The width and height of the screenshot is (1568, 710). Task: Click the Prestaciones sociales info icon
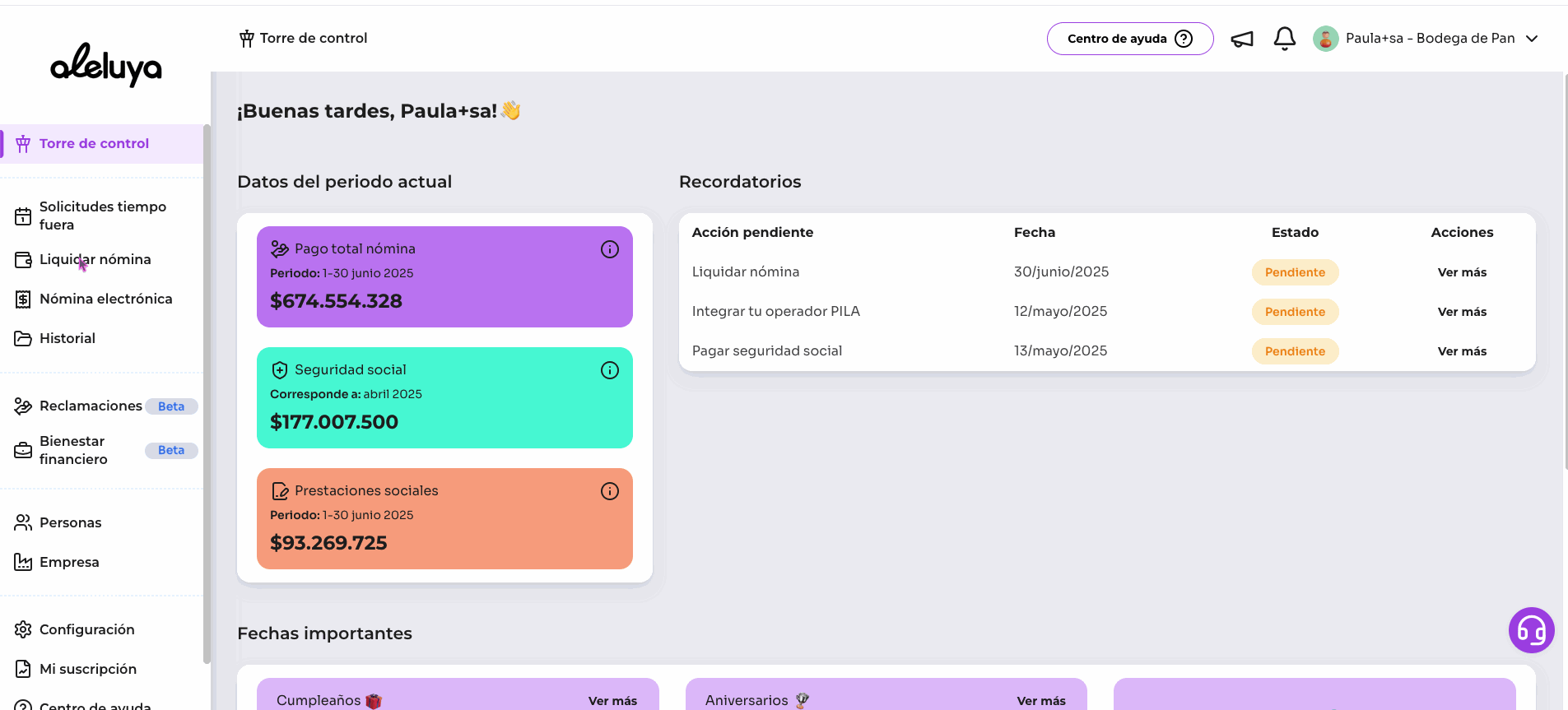click(x=609, y=491)
